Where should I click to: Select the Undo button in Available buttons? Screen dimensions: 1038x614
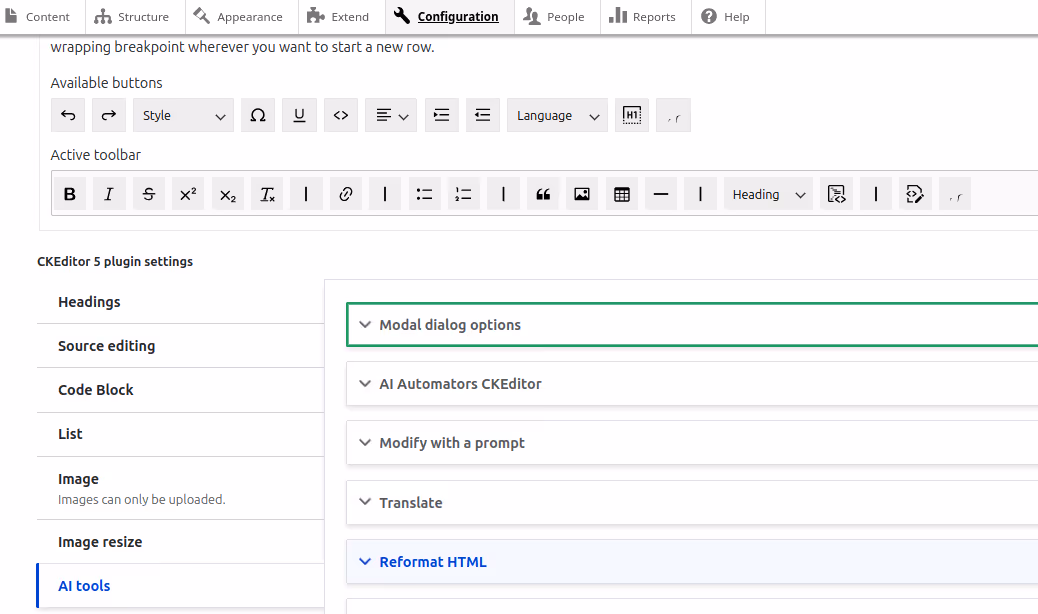click(x=68, y=115)
